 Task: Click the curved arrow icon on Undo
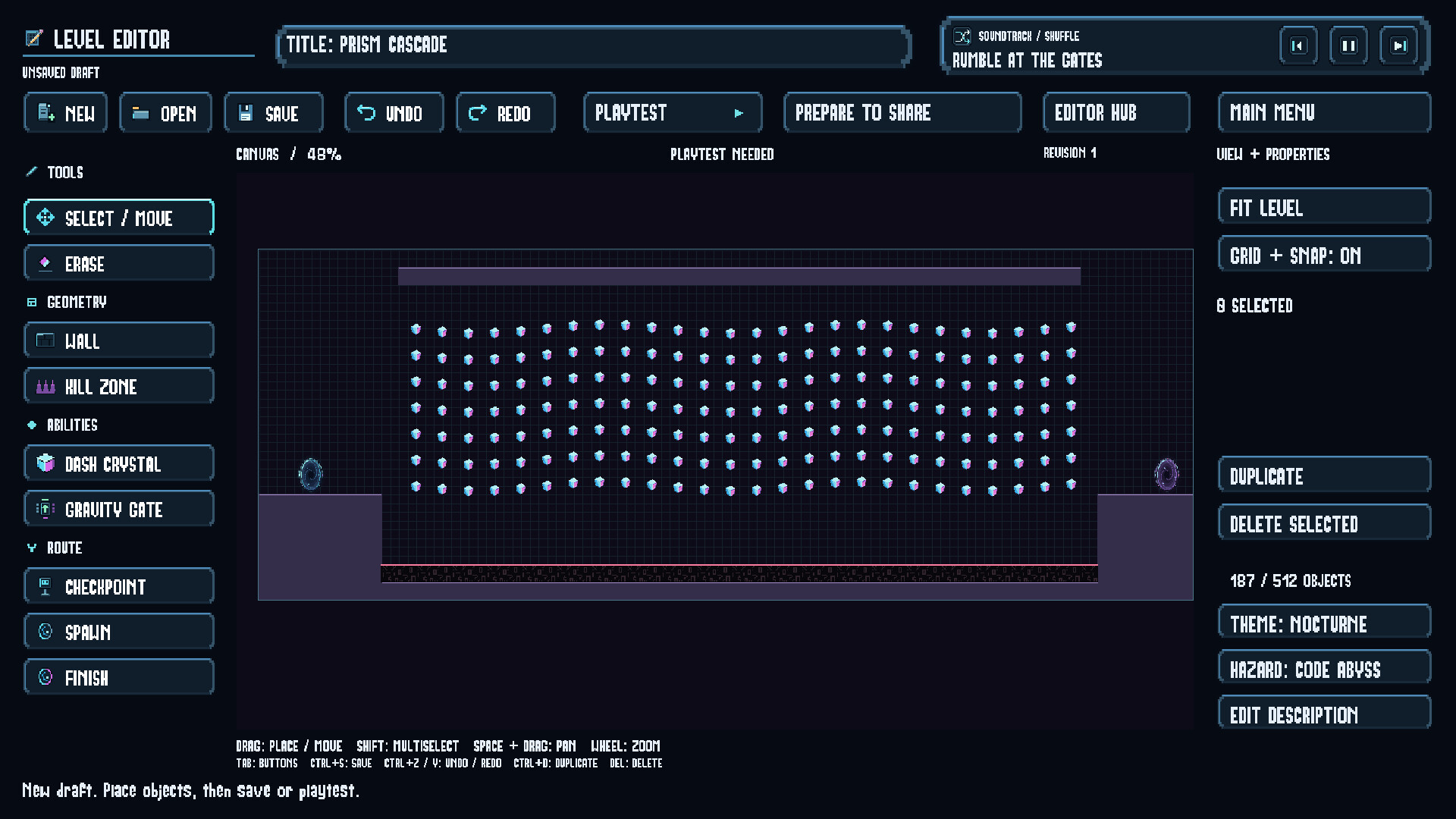[366, 112]
